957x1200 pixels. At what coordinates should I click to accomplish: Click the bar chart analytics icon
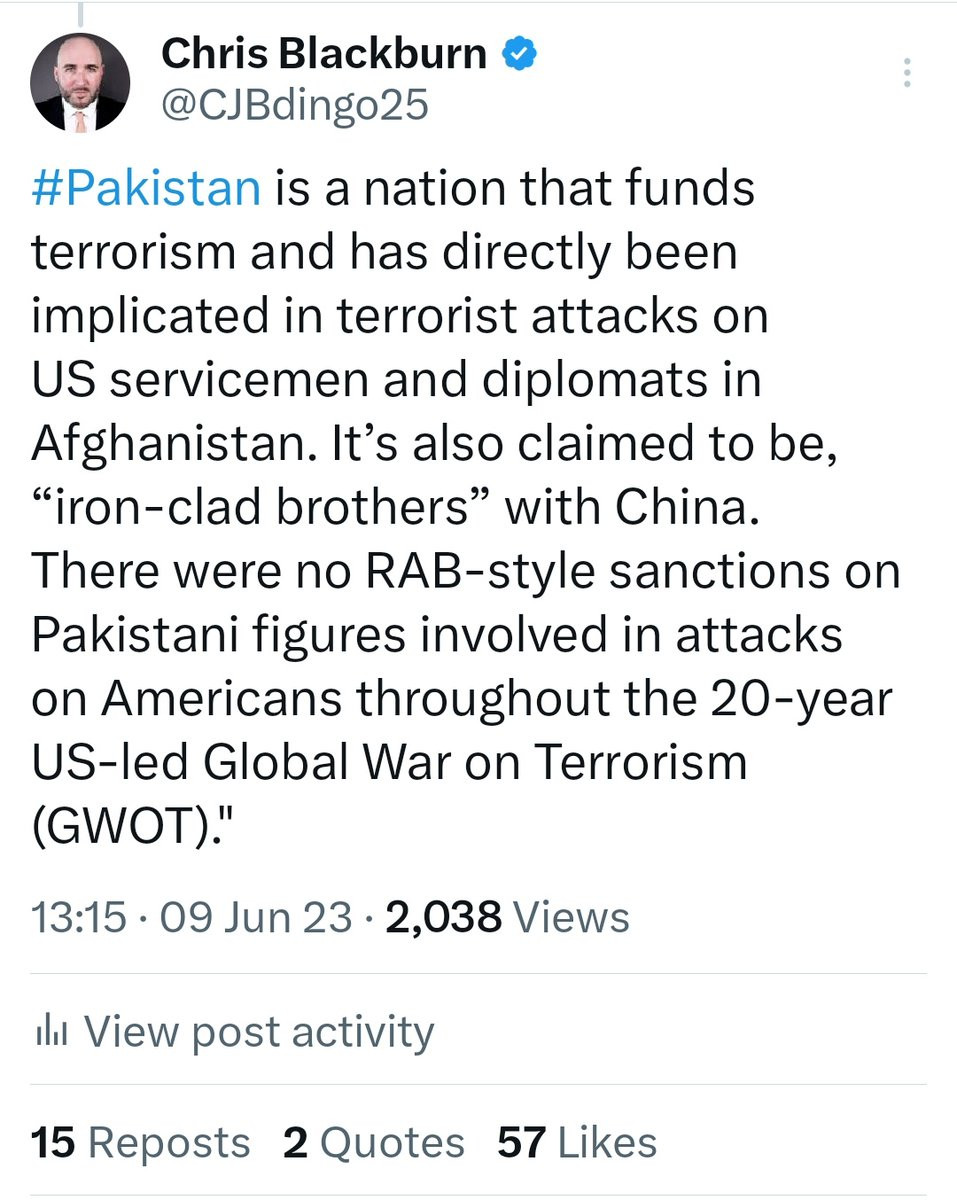coord(50,1030)
